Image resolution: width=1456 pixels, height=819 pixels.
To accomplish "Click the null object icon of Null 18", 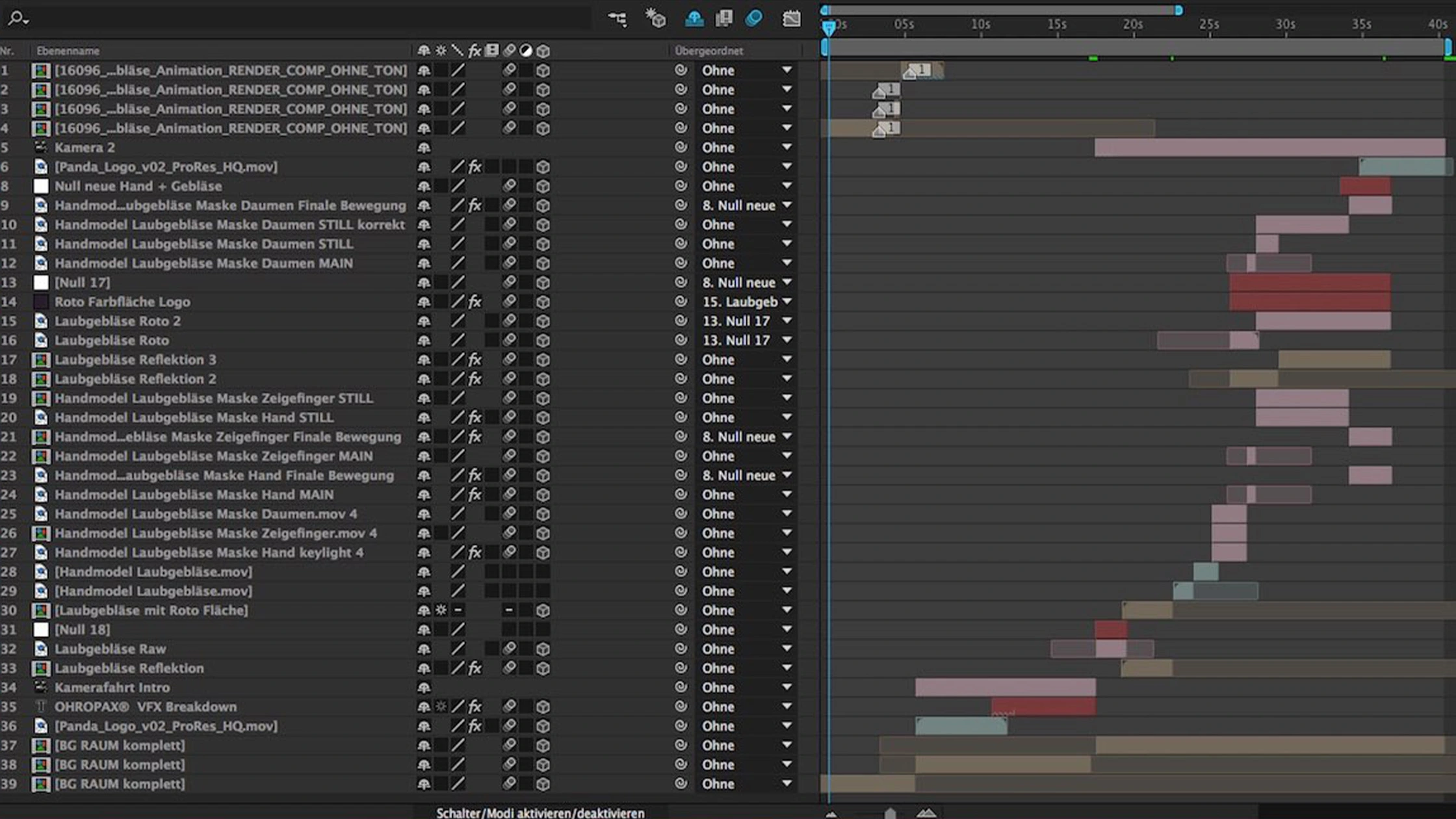I will tap(41, 629).
